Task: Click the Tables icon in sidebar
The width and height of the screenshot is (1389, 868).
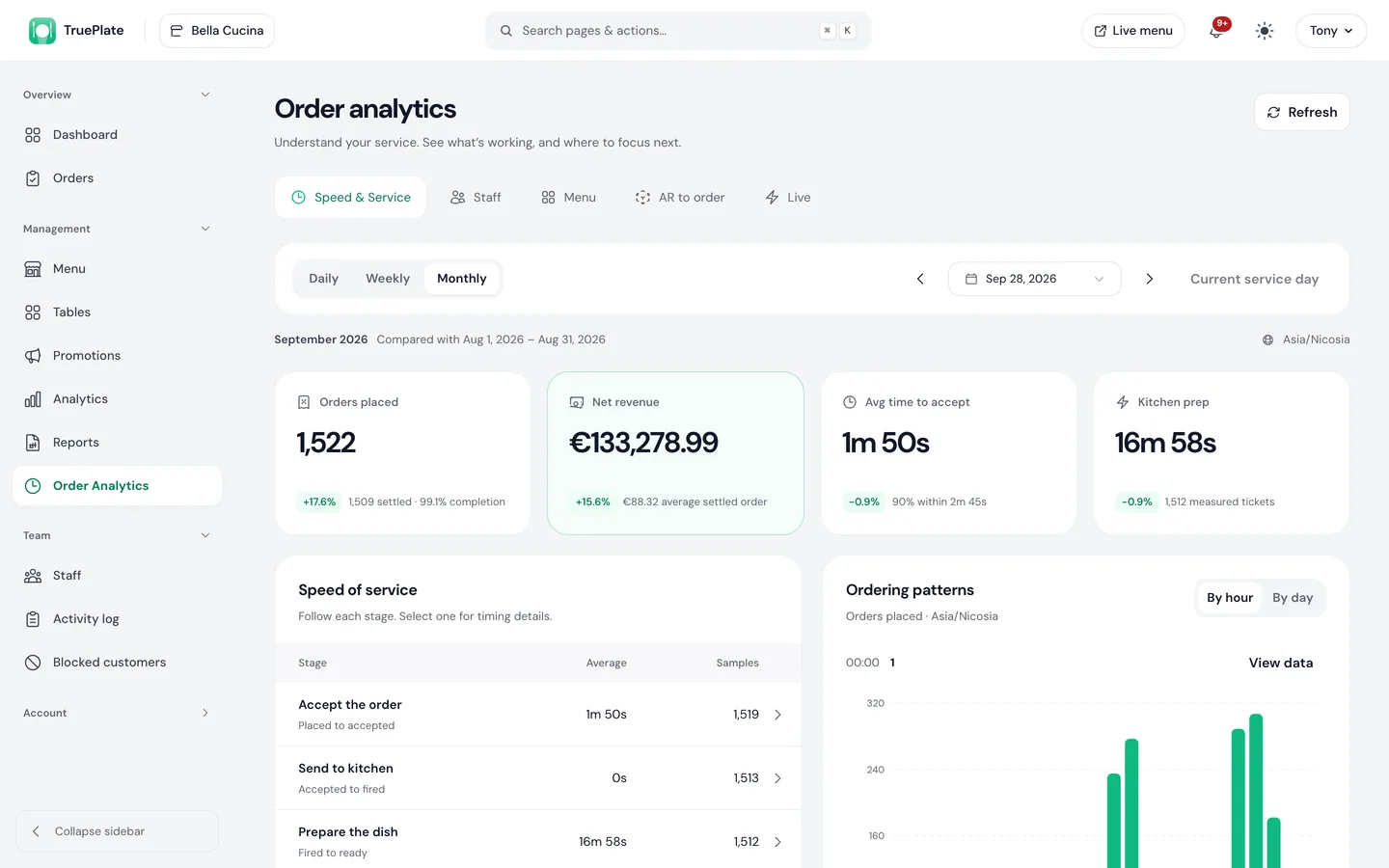Action: 33,312
